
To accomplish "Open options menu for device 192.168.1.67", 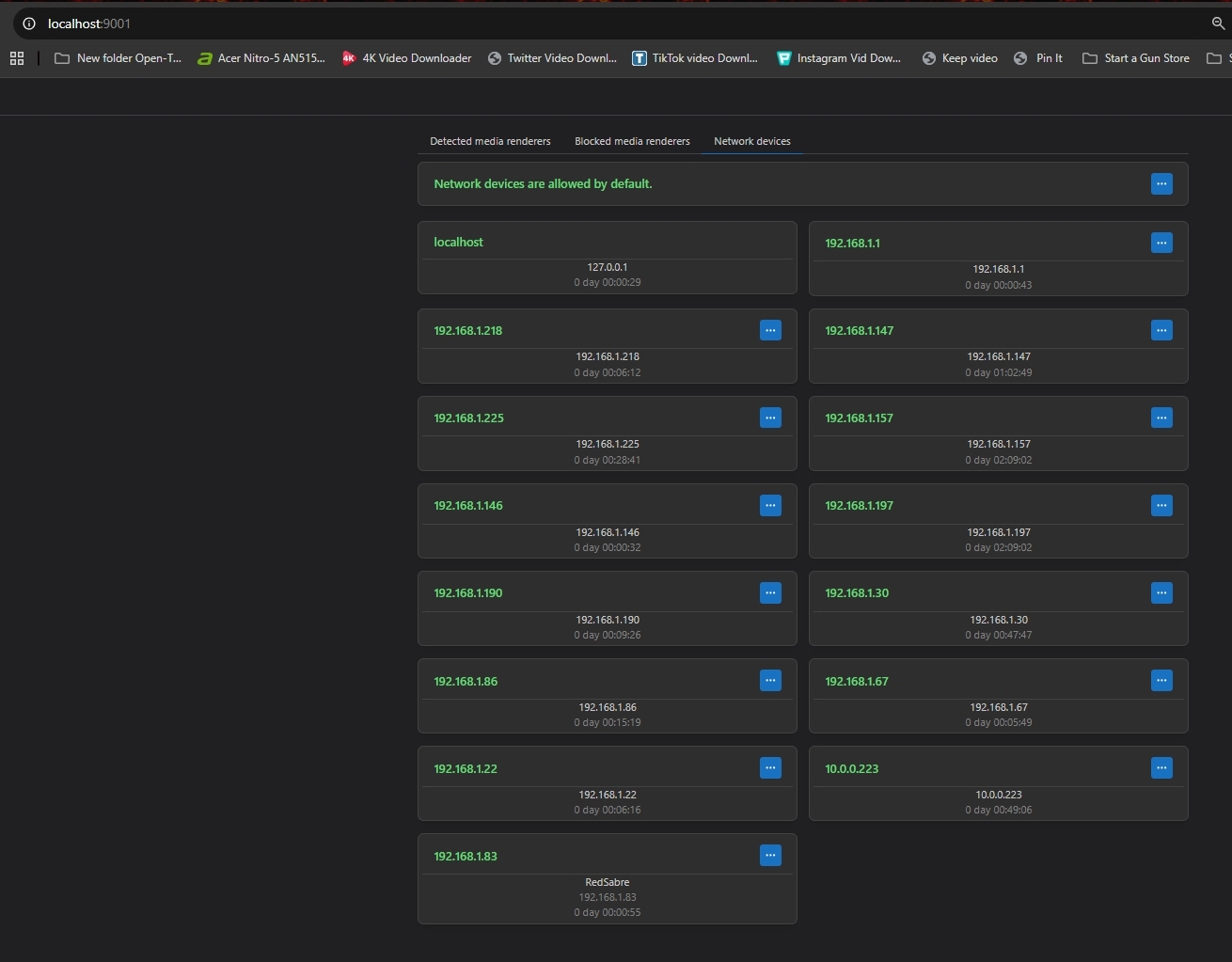I will click(x=1161, y=680).
